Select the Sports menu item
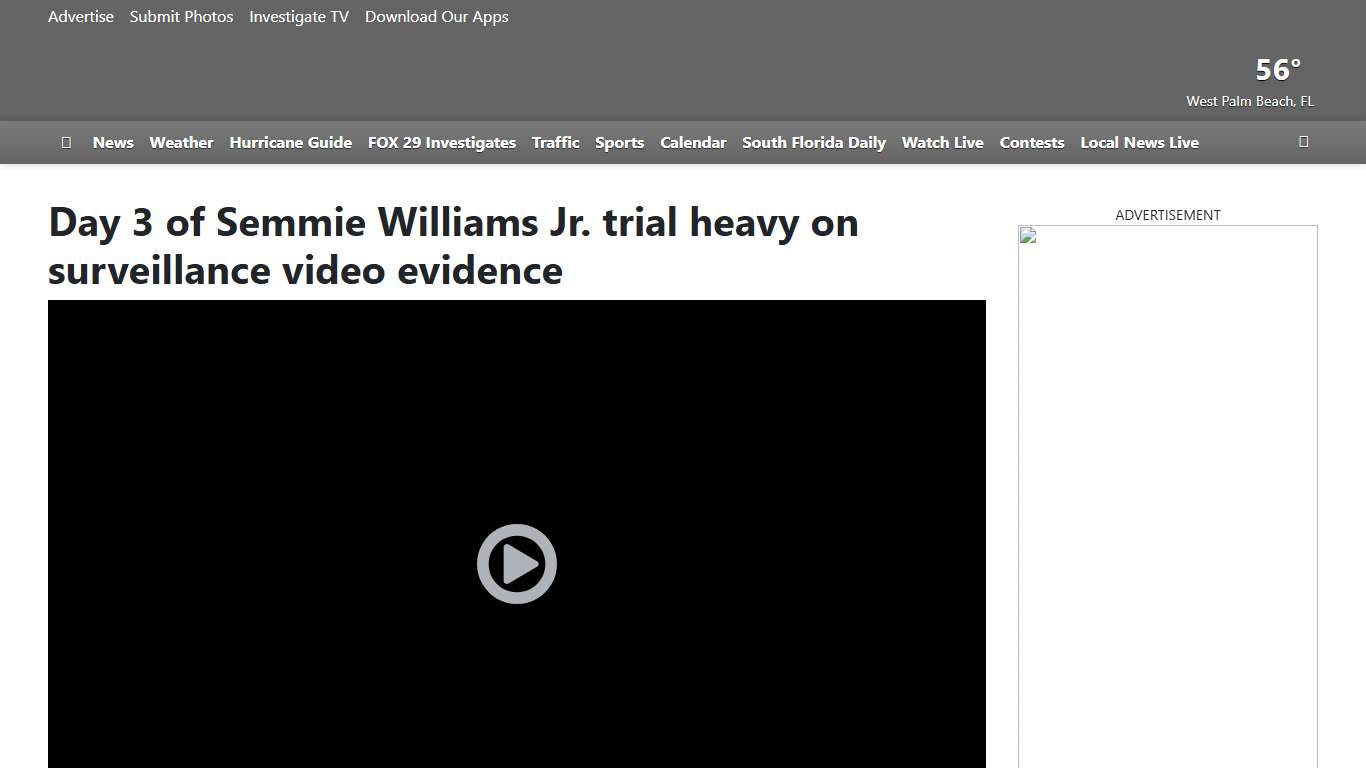The width and height of the screenshot is (1366, 768). tap(619, 142)
